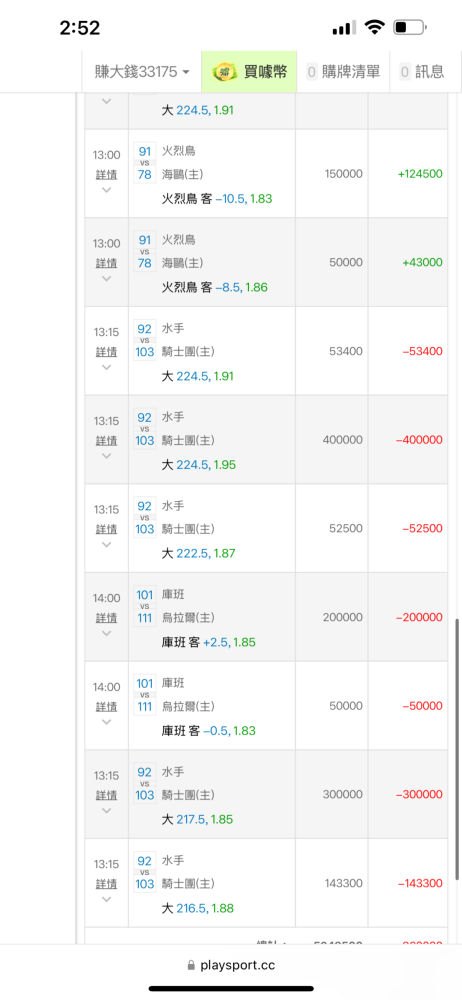Open the 訊息 messages tab
Screen dimensions: 462x1000
coord(422,71)
